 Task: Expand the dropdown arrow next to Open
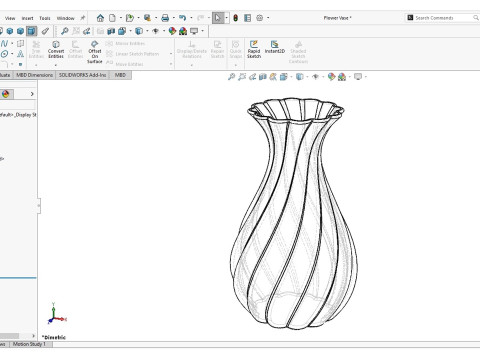[x=138, y=18]
